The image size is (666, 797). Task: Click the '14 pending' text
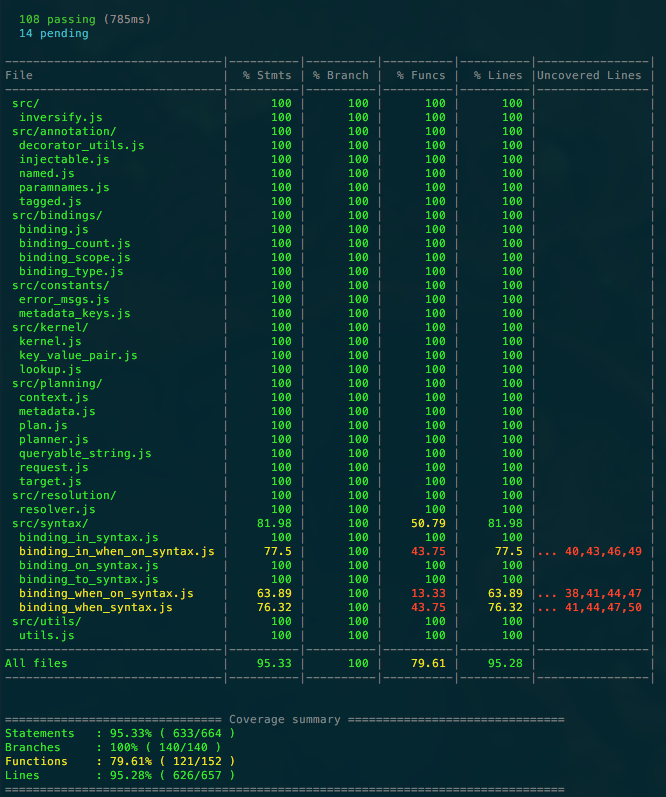tap(53, 34)
